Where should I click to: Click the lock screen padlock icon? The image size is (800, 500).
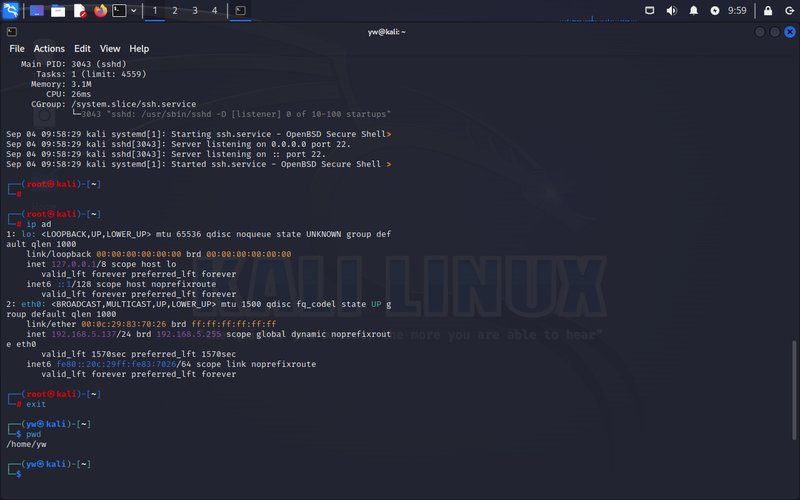click(x=767, y=11)
